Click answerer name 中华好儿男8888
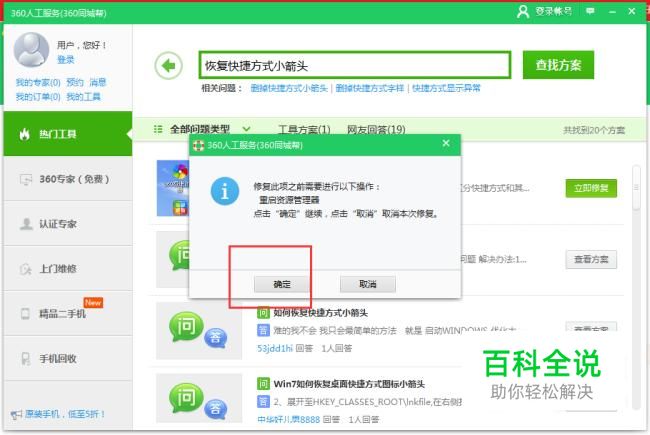This screenshot has height=435, width=650. (x=289, y=419)
